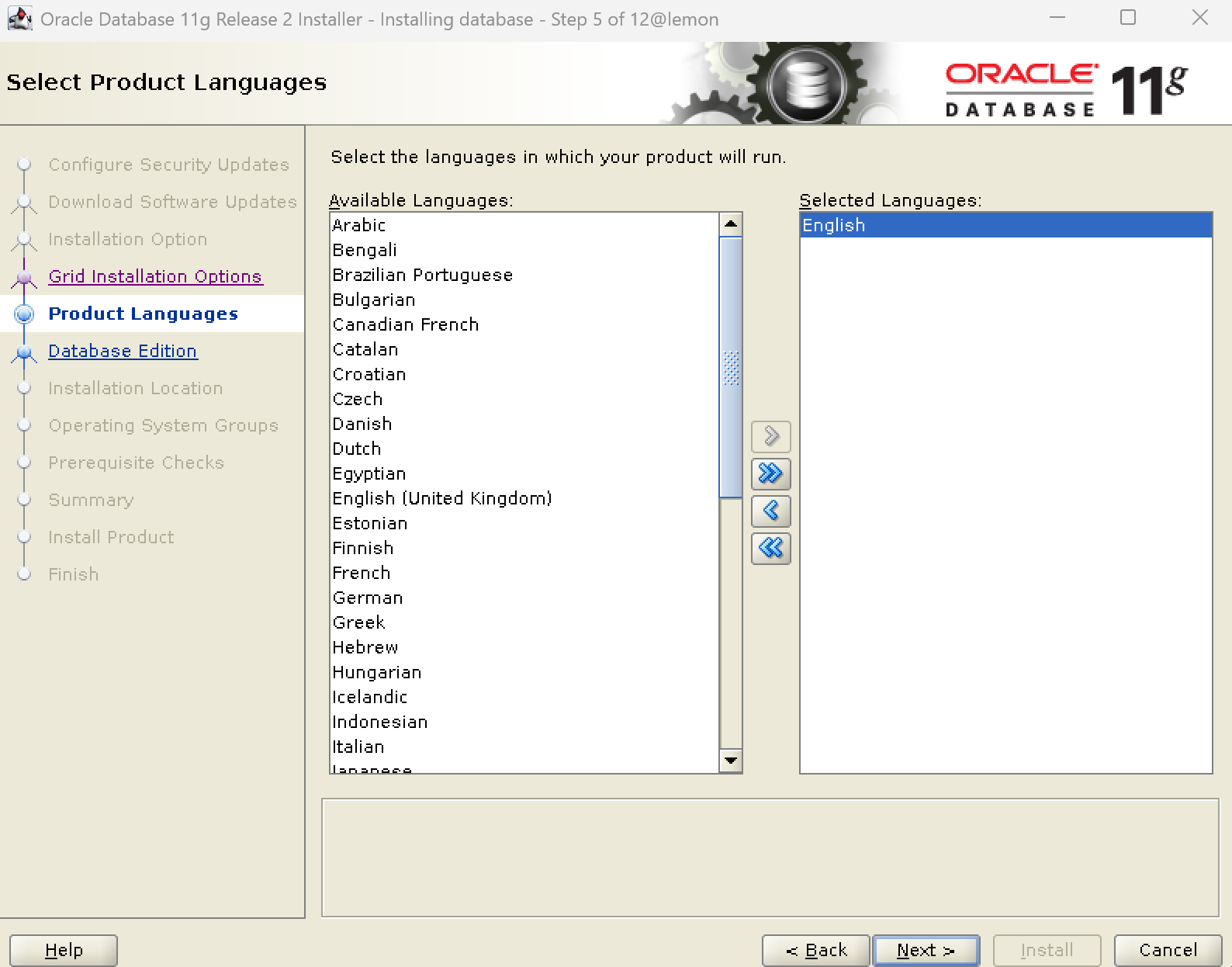Image resolution: width=1232 pixels, height=967 pixels.
Task: Click the Available Languages scrollbar thumb
Action: pos(731,367)
